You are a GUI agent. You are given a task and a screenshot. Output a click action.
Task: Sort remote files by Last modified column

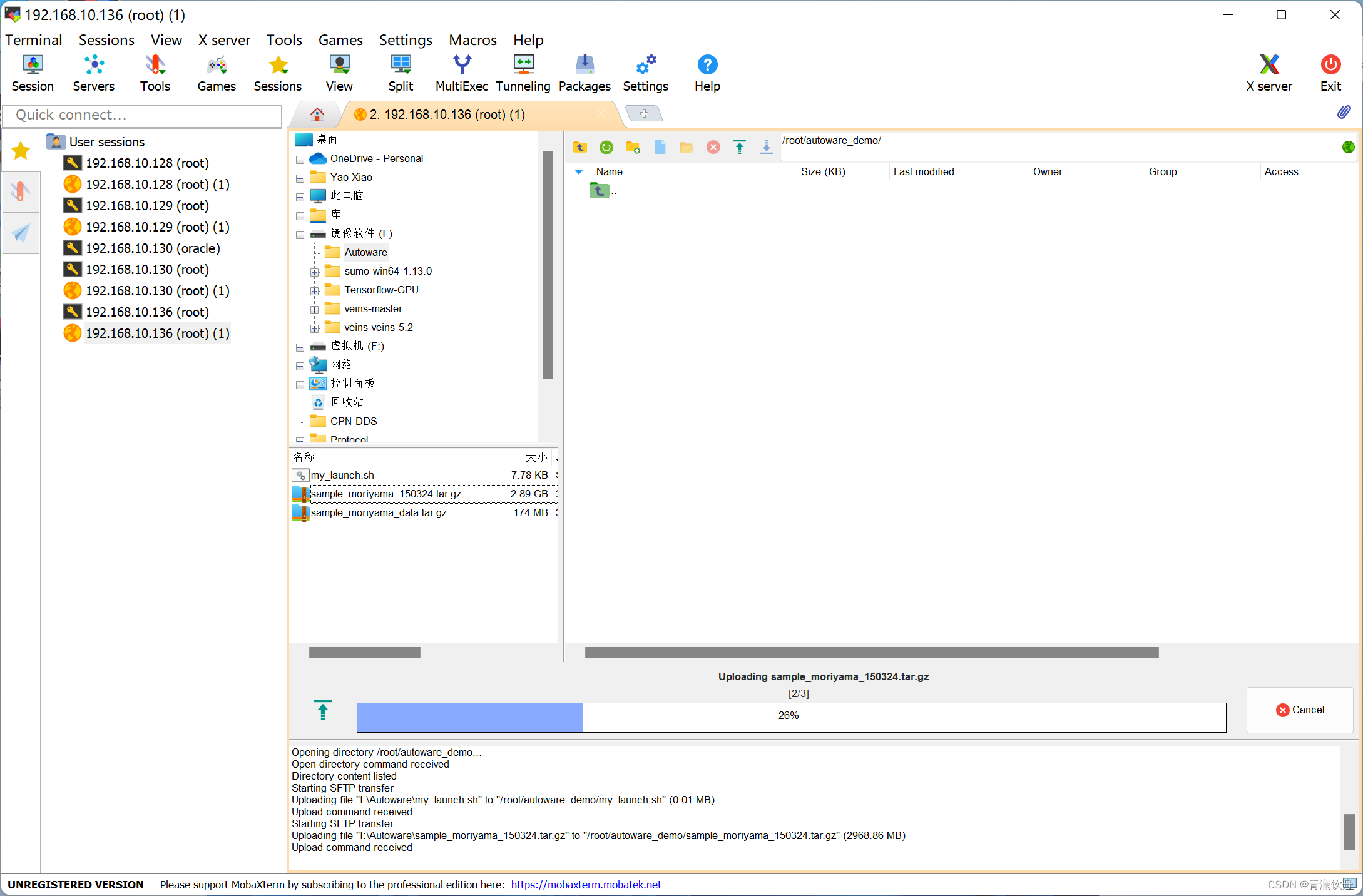click(959, 171)
